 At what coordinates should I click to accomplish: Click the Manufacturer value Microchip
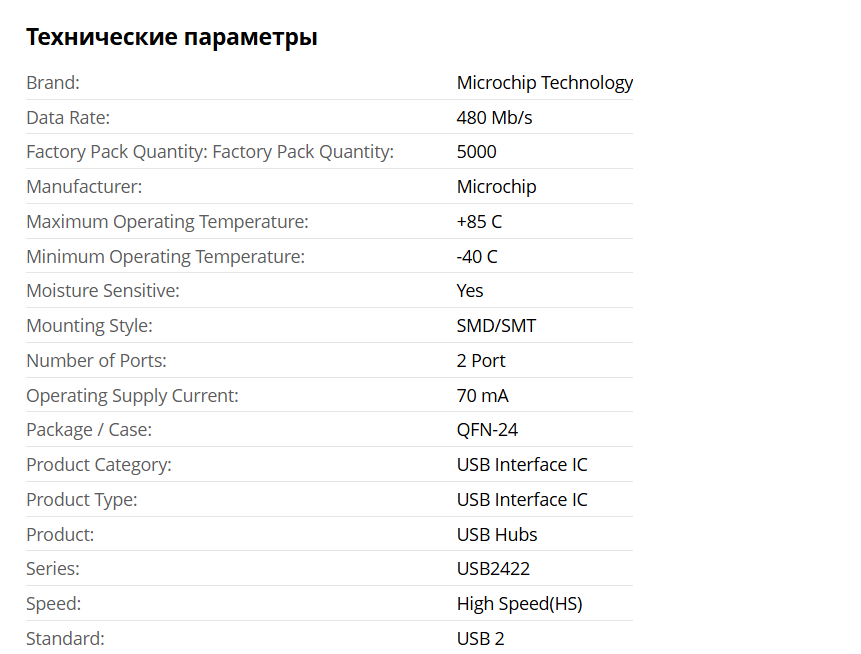[496, 187]
